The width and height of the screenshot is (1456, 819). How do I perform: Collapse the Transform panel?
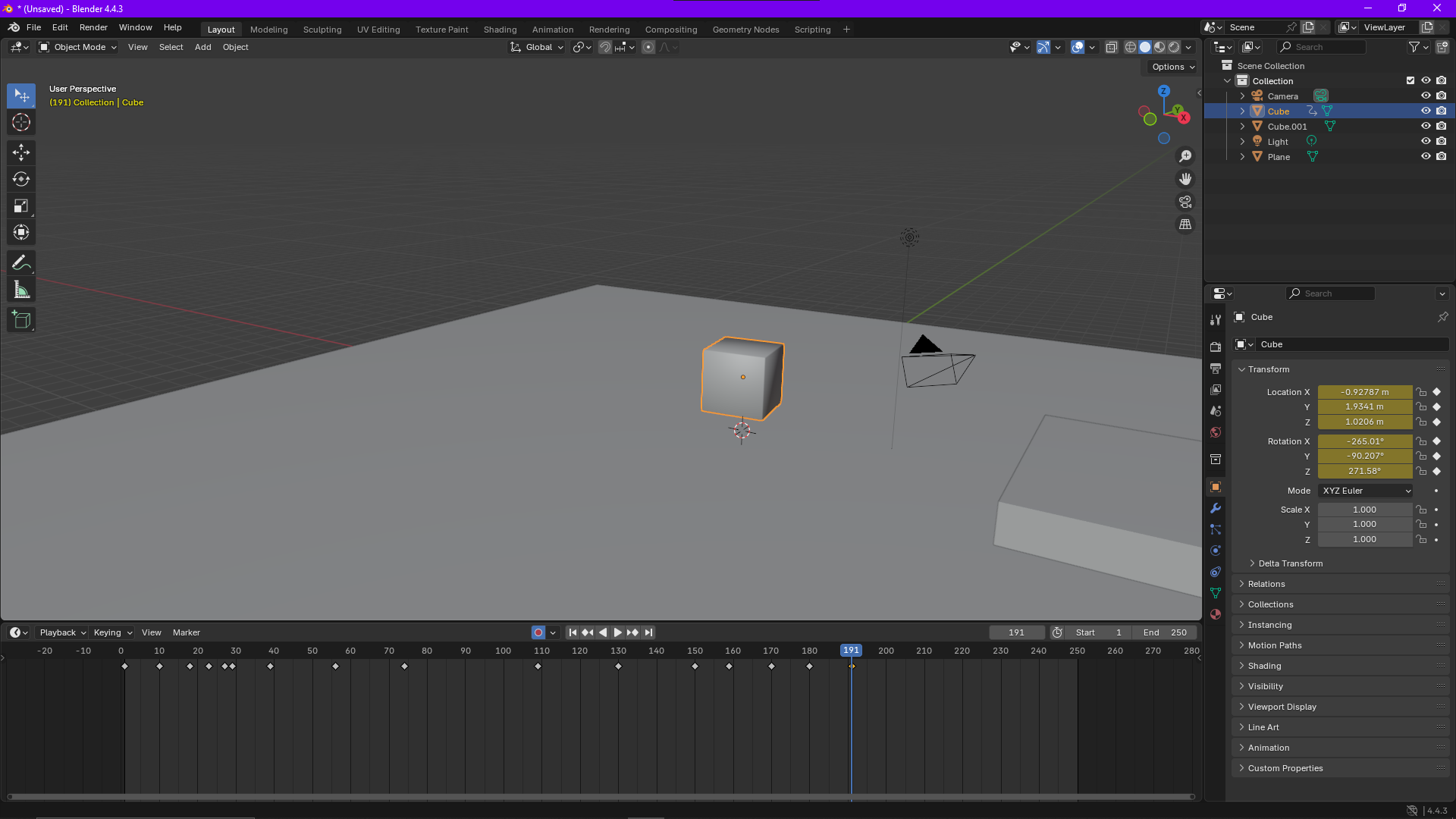pos(1269,369)
